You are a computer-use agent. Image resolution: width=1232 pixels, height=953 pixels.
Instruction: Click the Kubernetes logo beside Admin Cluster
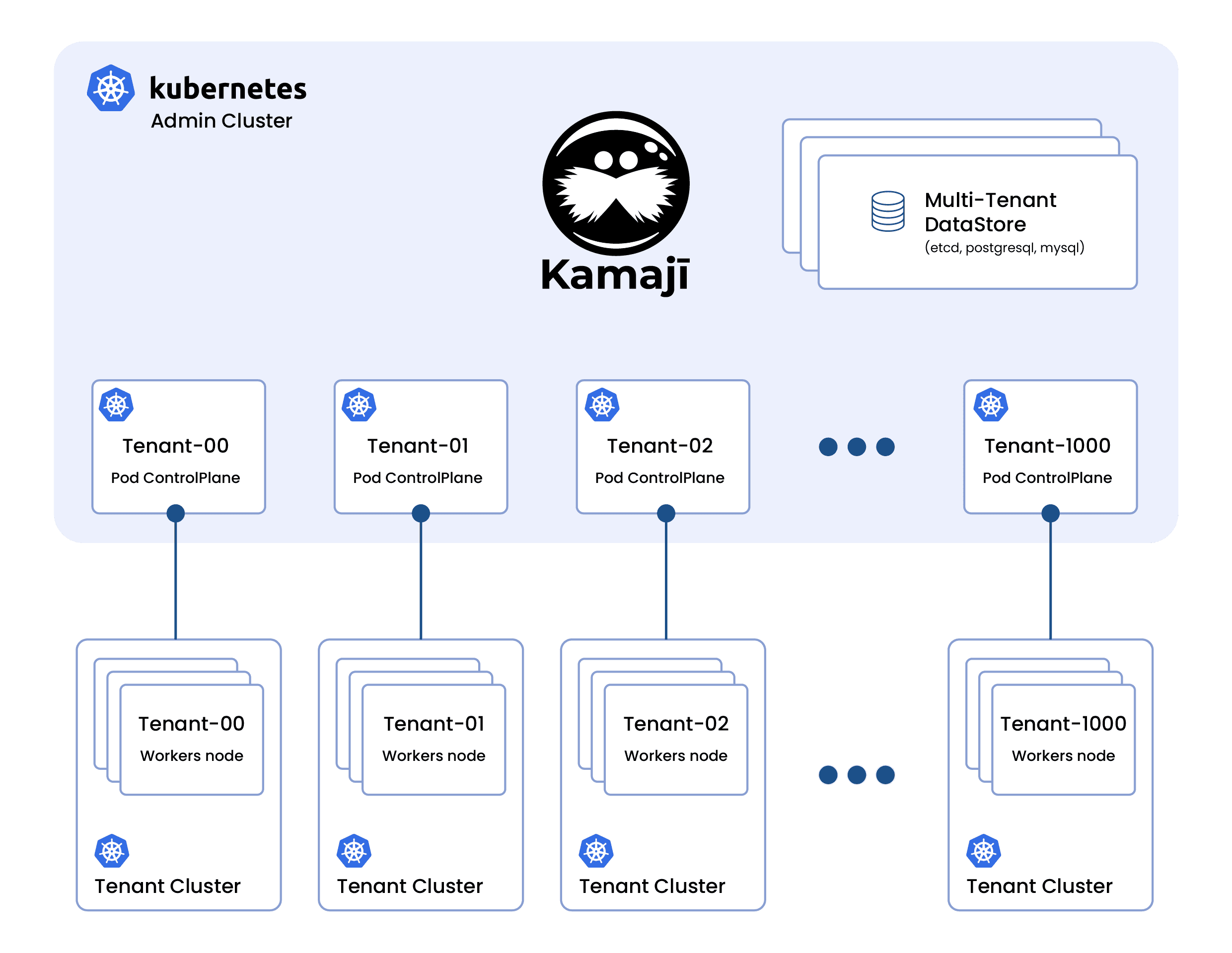click(111, 88)
